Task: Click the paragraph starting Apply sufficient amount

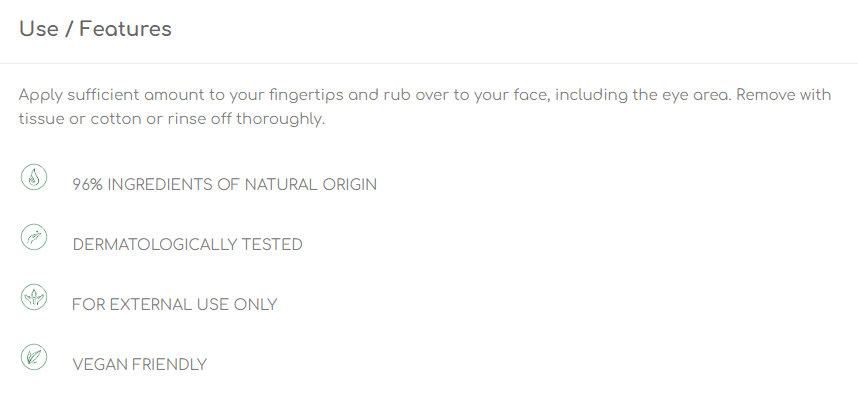Action: click(x=425, y=107)
